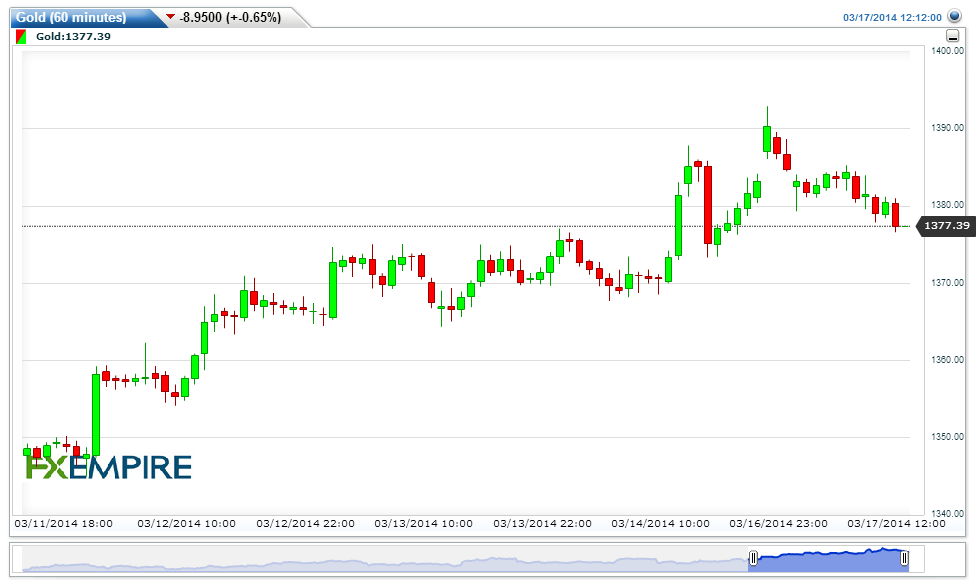Click the 1350.00 price axis label

[x=947, y=437]
